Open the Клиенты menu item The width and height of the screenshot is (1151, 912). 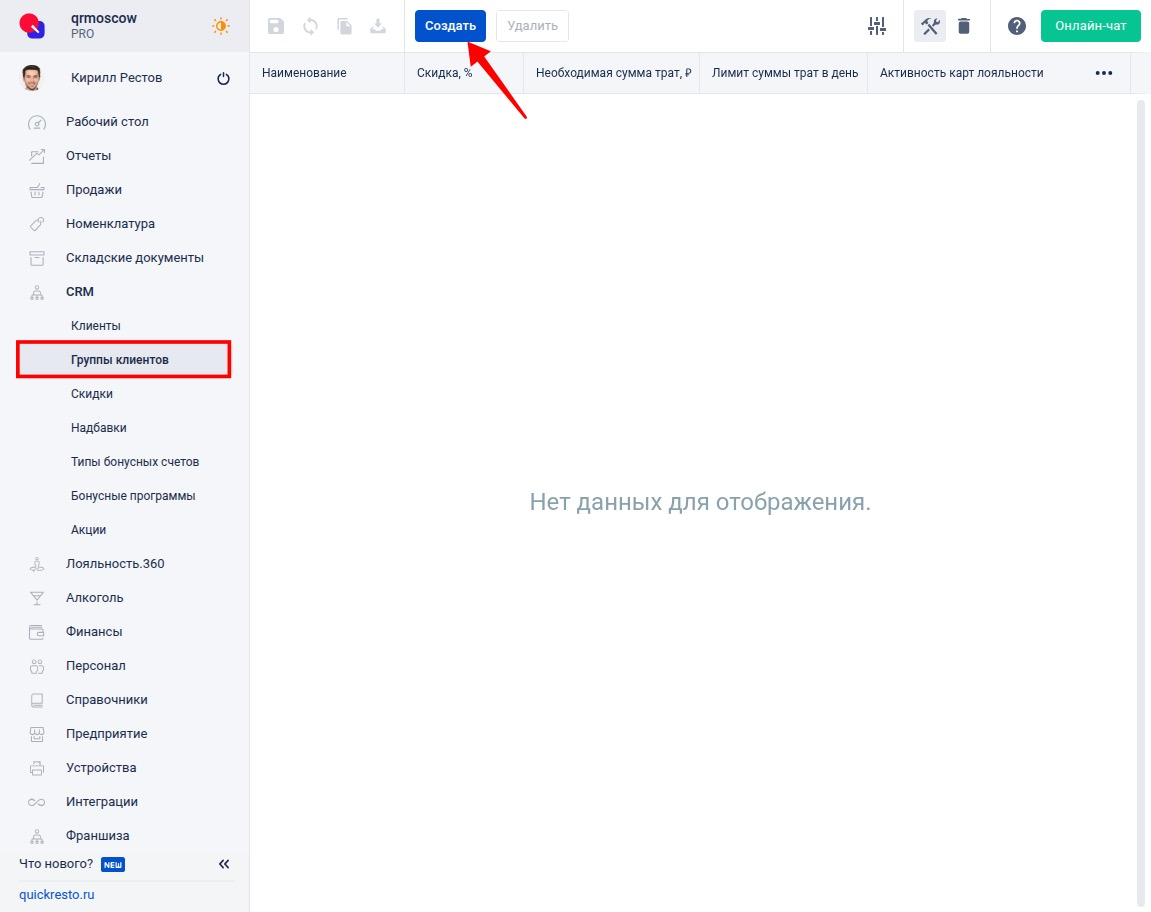(x=95, y=325)
